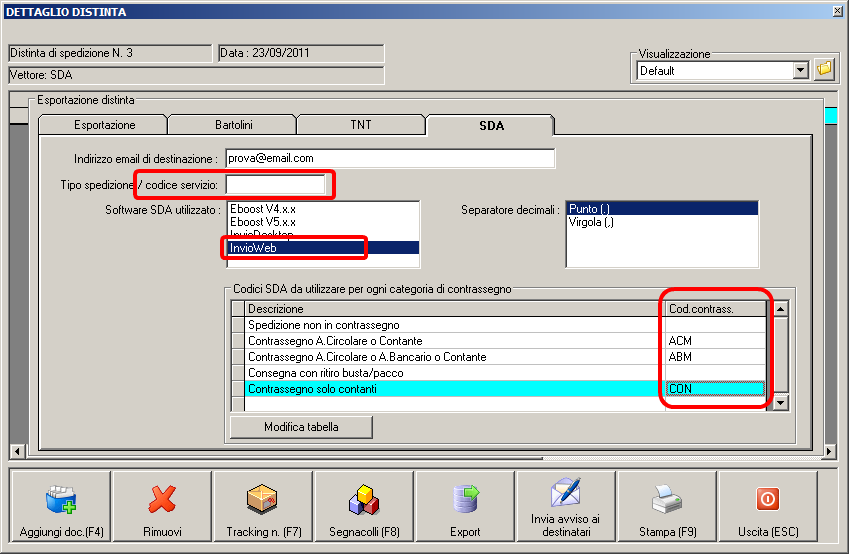Image resolution: width=849 pixels, height=554 pixels.
Task: Expand the Visualizzazione Default dropdown
Action: tap(800, 71)
